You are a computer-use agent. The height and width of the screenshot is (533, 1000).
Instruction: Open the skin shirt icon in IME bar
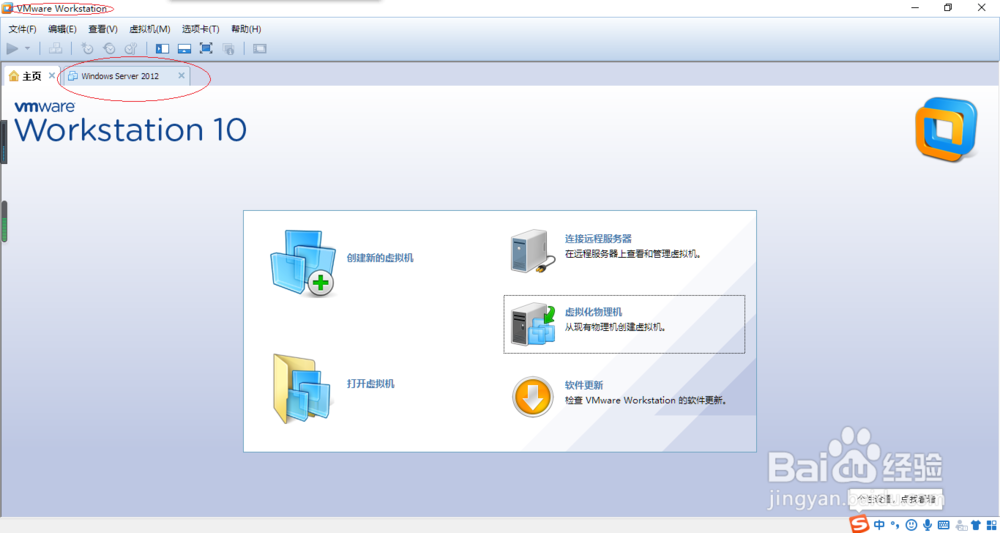point(976,525)
